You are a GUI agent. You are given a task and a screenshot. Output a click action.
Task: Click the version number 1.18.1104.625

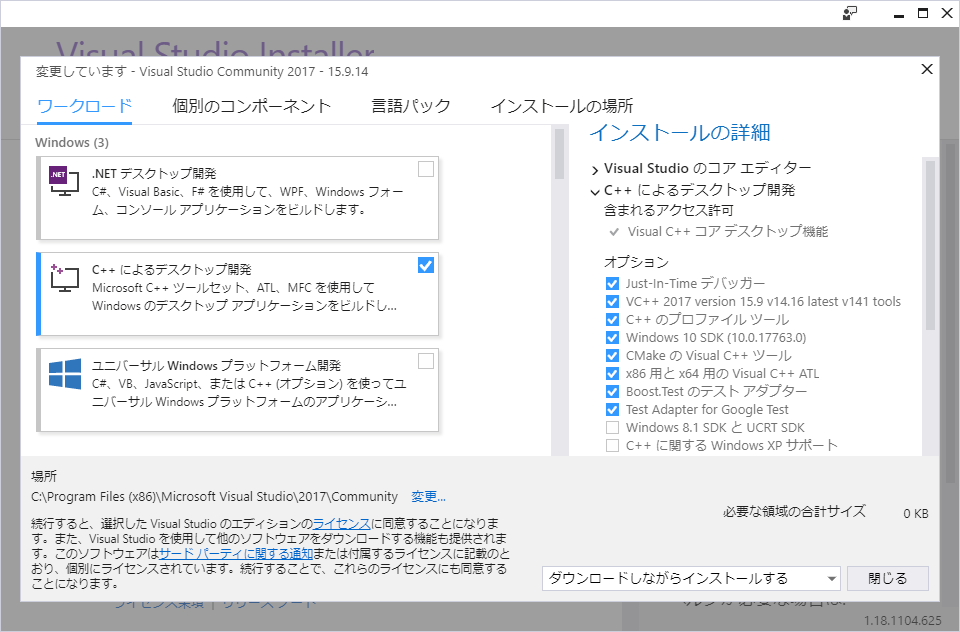coord(902,621)
